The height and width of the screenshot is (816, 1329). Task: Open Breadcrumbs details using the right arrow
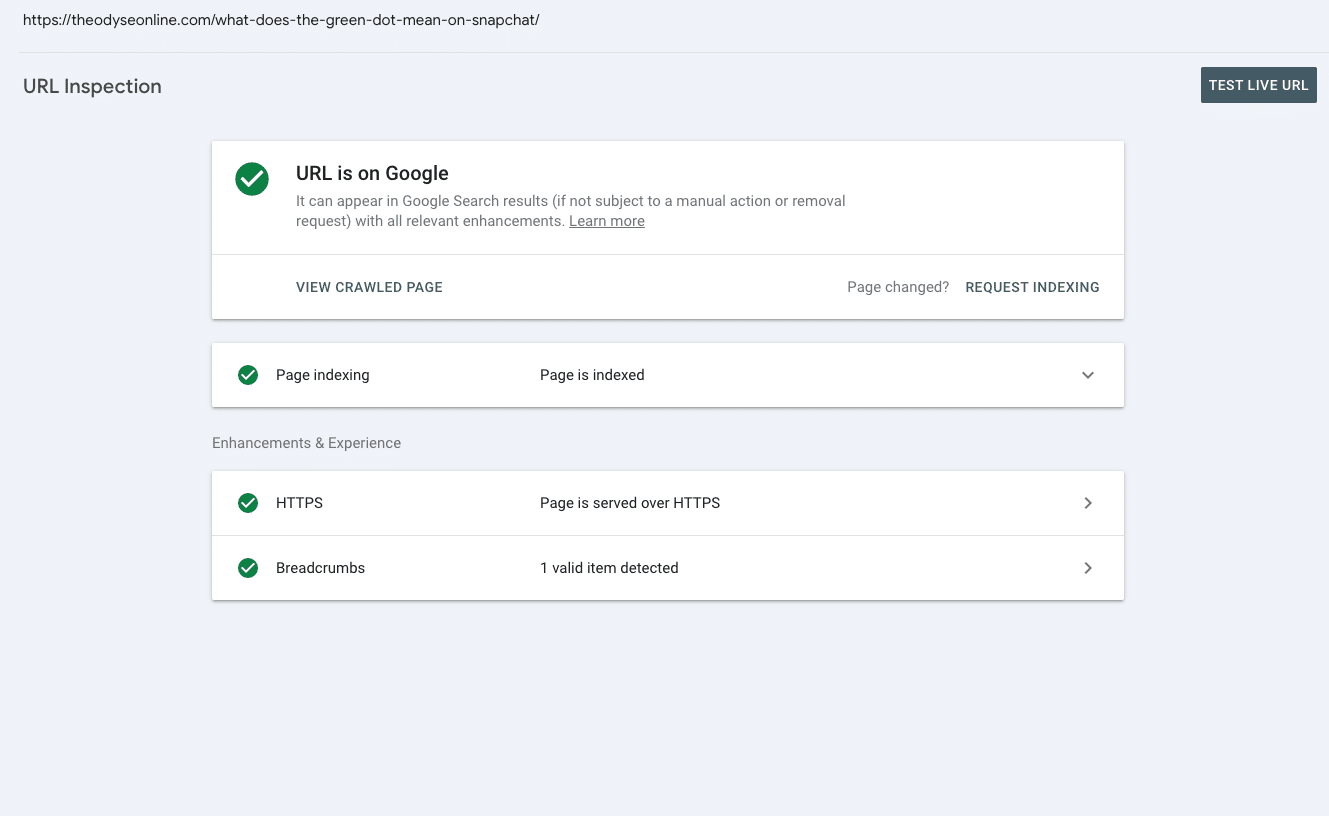pyautogui.click(x=1088, y=568)
